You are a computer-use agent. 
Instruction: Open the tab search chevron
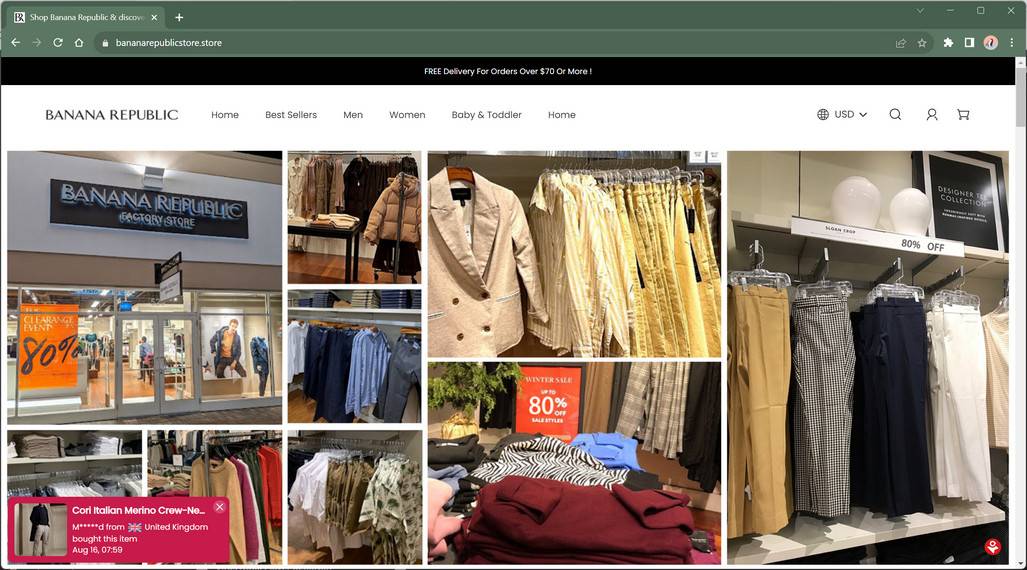(x=920, y=10)
